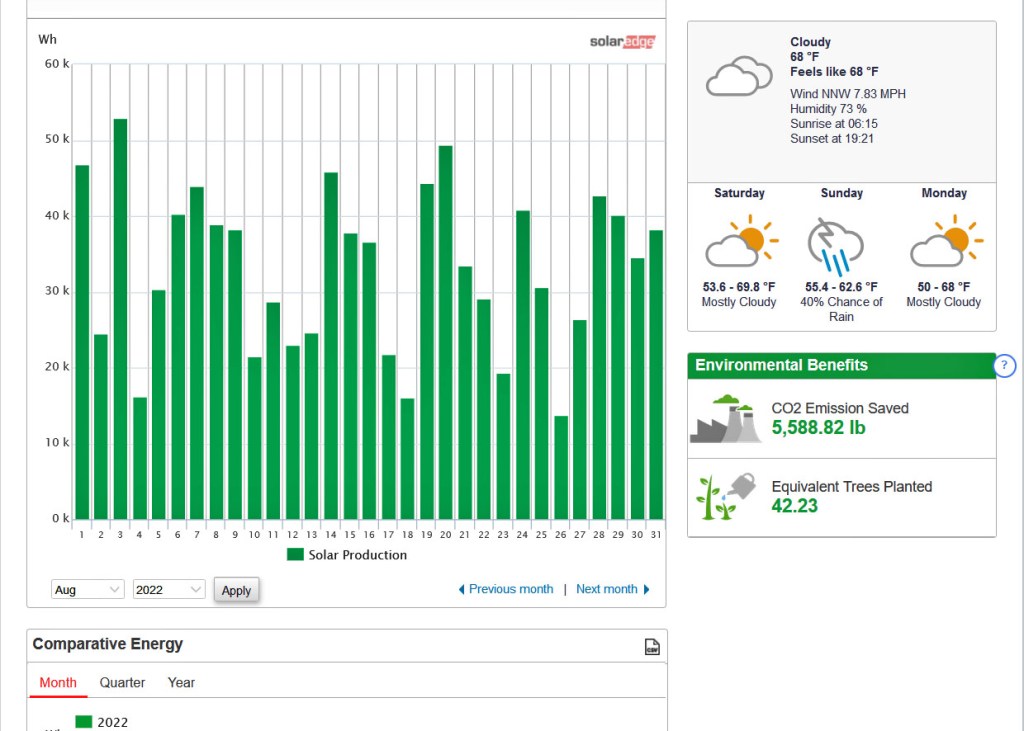Click Saturday's mostly cloudy forecast icon
This screenshot has height=731, width=1024.
[x=740, y=241]
